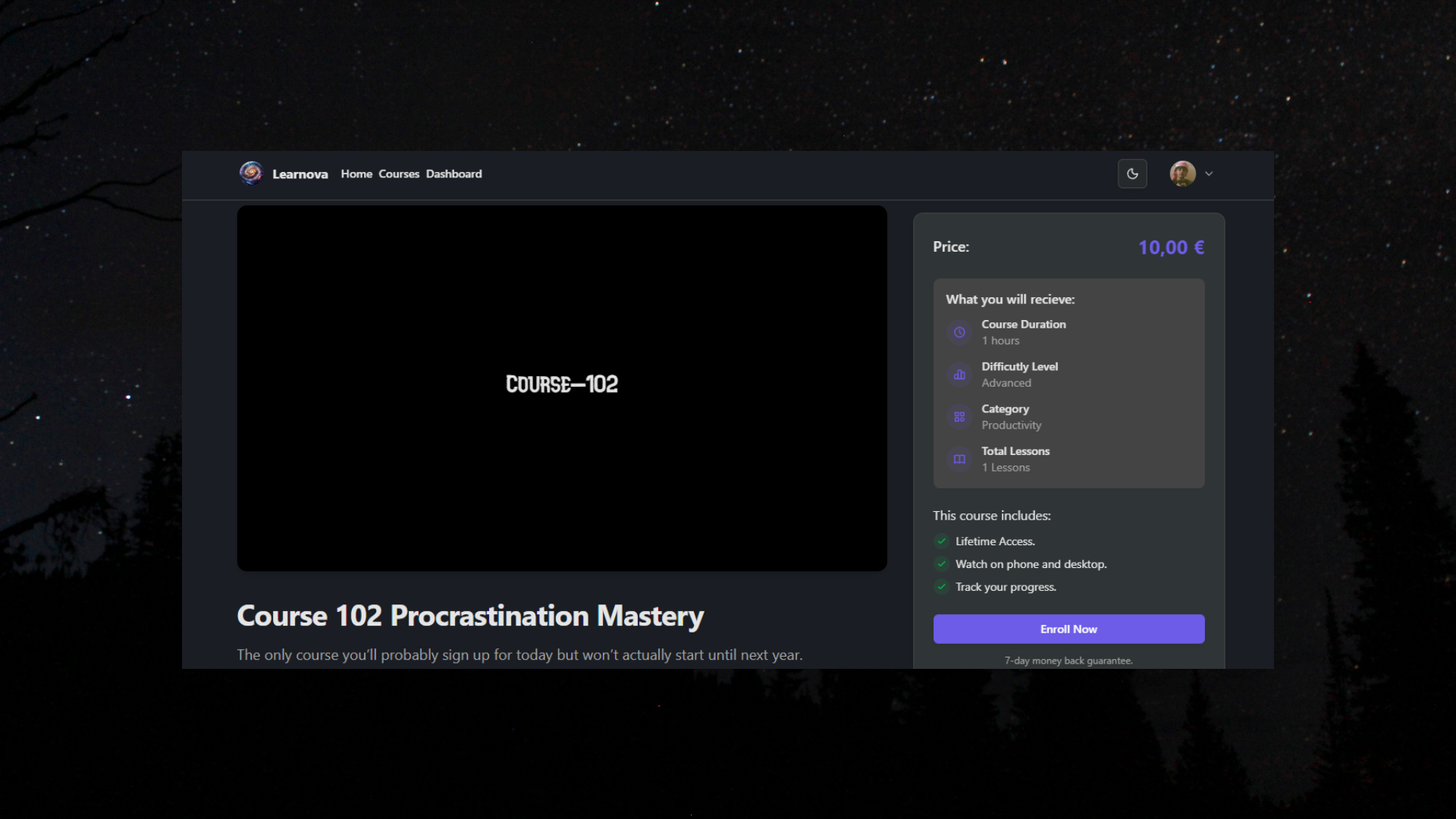1456x819 pixels.
Task: Click the Learnova brand name text
Action: (300, 174)
